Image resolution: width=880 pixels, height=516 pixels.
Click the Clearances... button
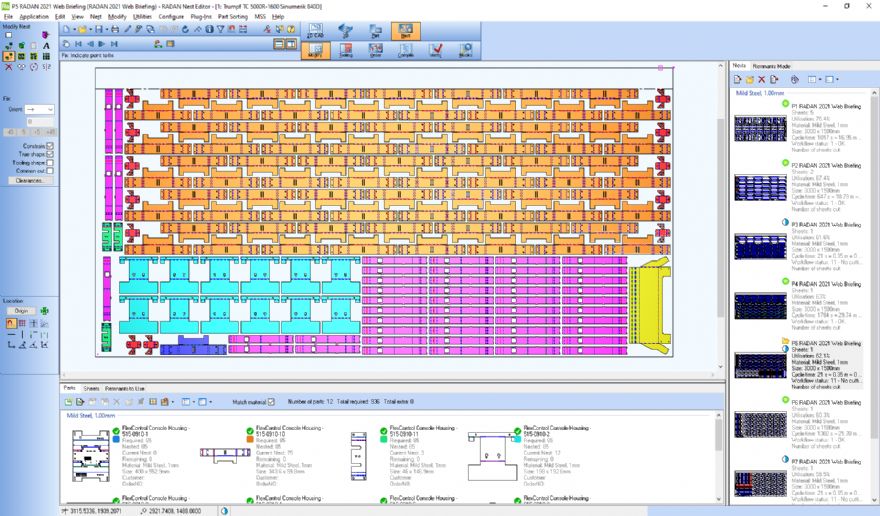29,180
